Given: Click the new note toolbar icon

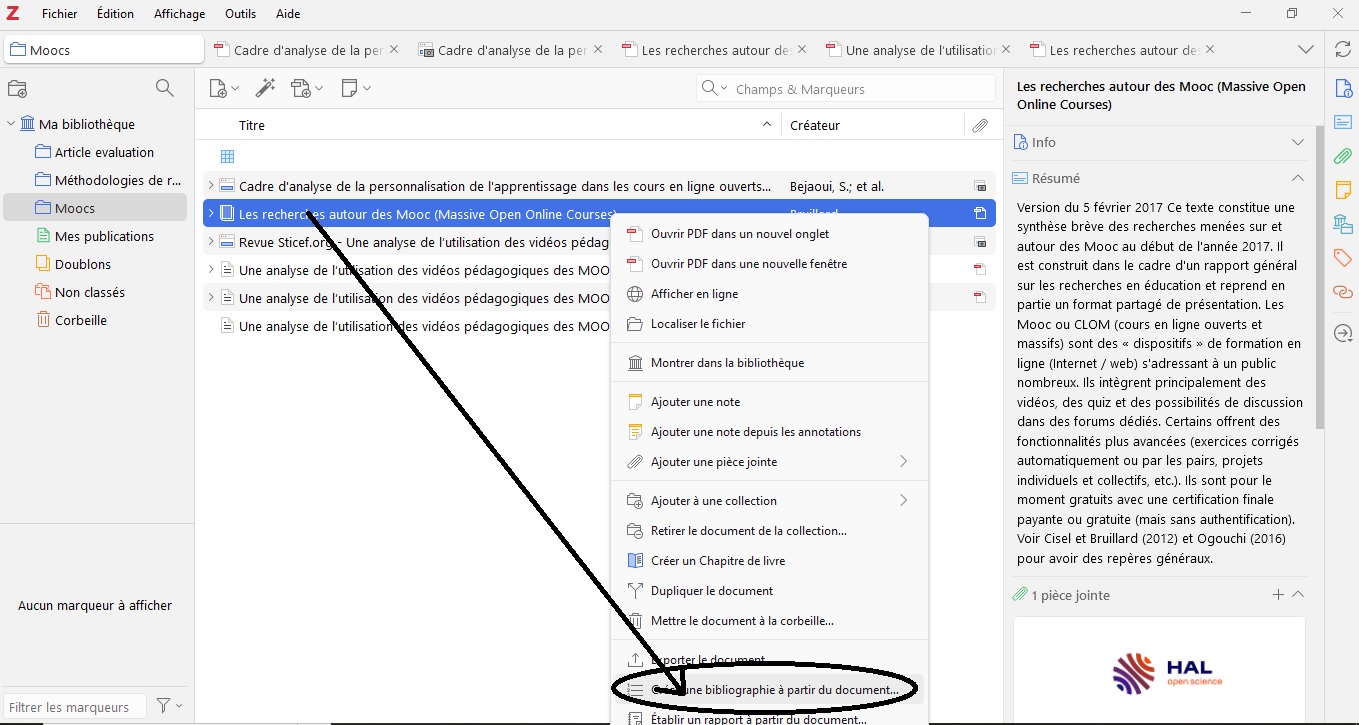Looking at the screenshot, I should point(355,89).
